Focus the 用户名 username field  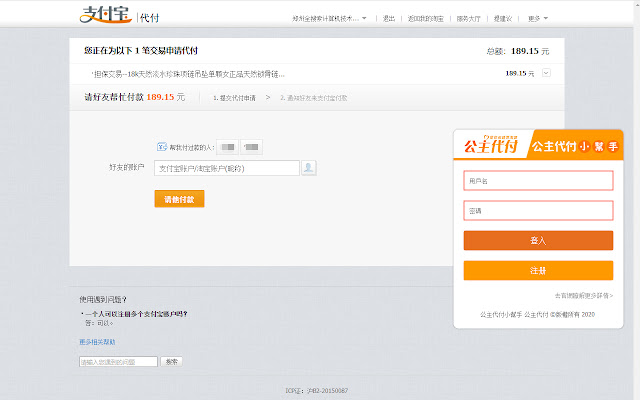(x=538, y=180)
